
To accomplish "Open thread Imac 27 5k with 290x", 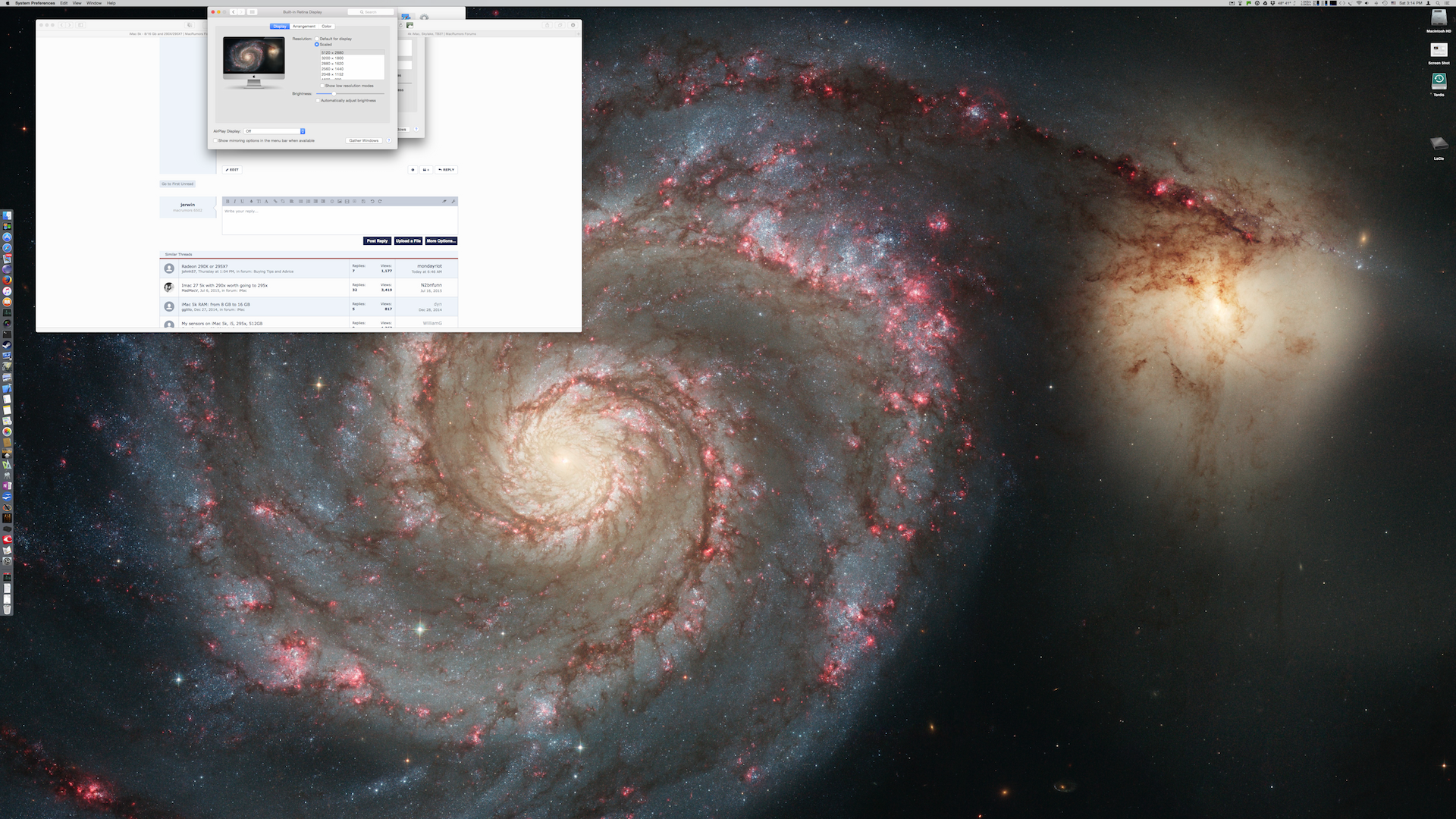I will coord(224,285).
